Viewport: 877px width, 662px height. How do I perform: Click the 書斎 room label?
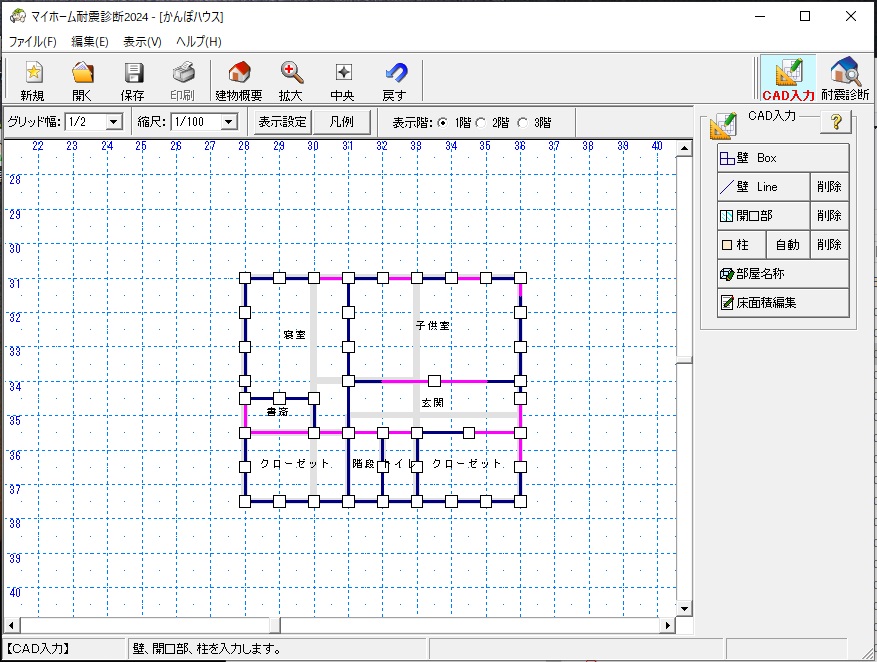pyautogui.click(x=277, y=412)
